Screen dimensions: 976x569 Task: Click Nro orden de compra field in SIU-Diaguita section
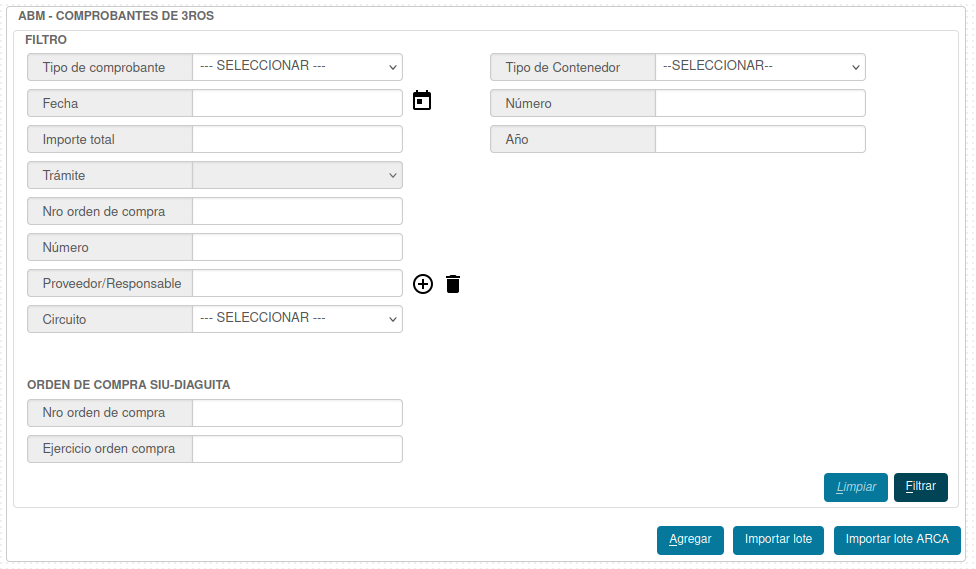click(x=297, y=413)
